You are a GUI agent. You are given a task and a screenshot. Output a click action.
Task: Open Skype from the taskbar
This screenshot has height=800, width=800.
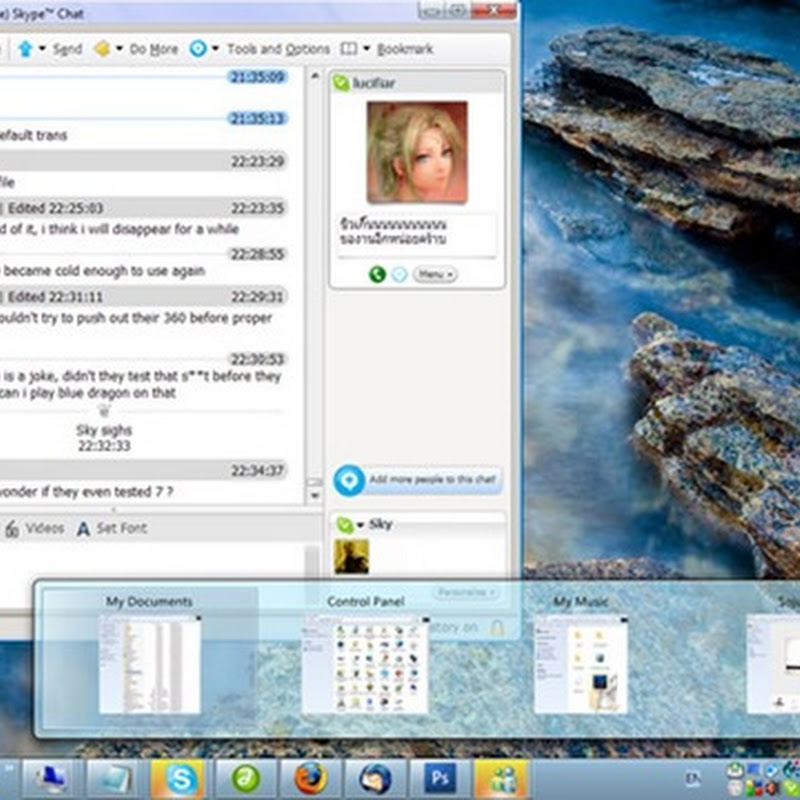tap(183, 778)
